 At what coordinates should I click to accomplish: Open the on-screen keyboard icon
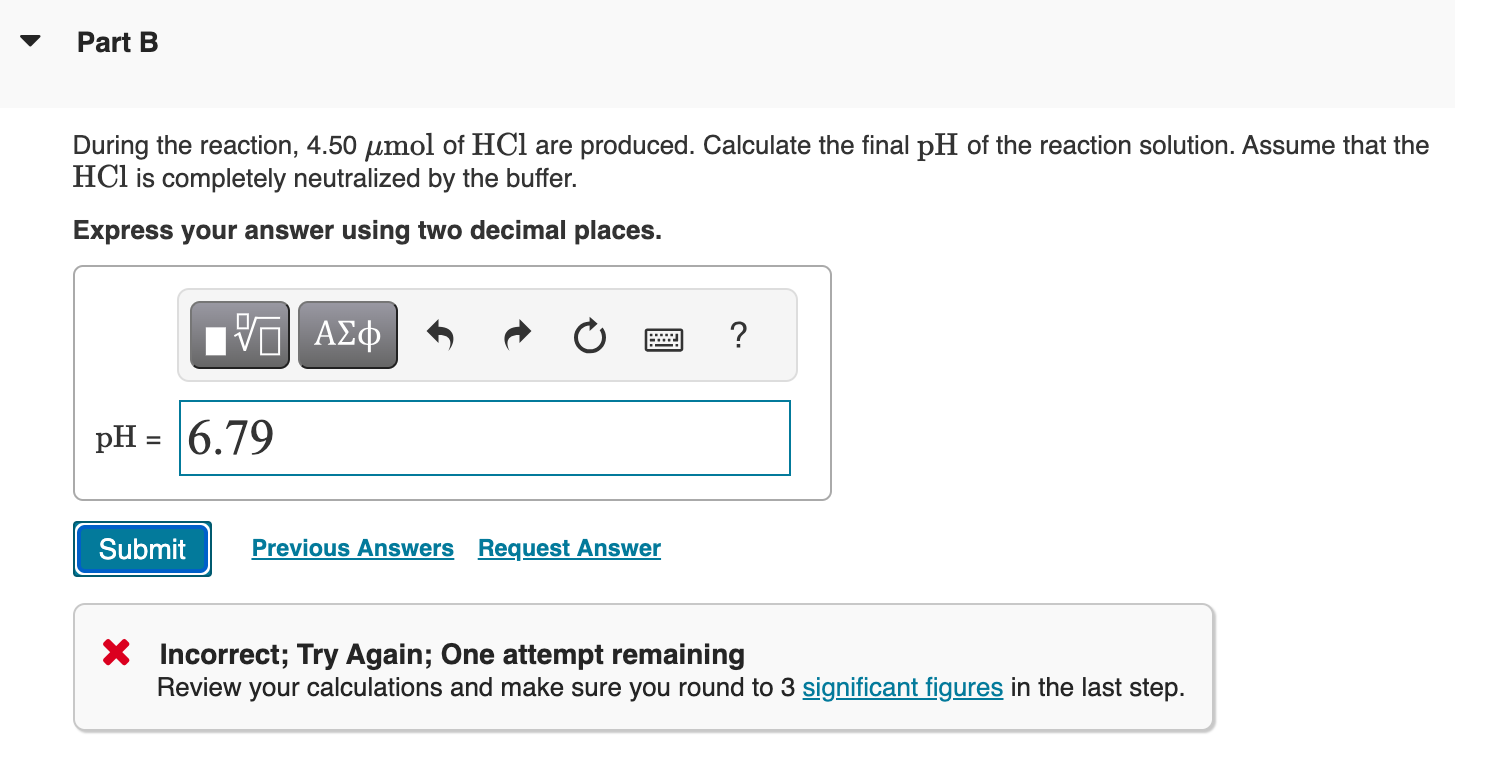click(663, 338)
